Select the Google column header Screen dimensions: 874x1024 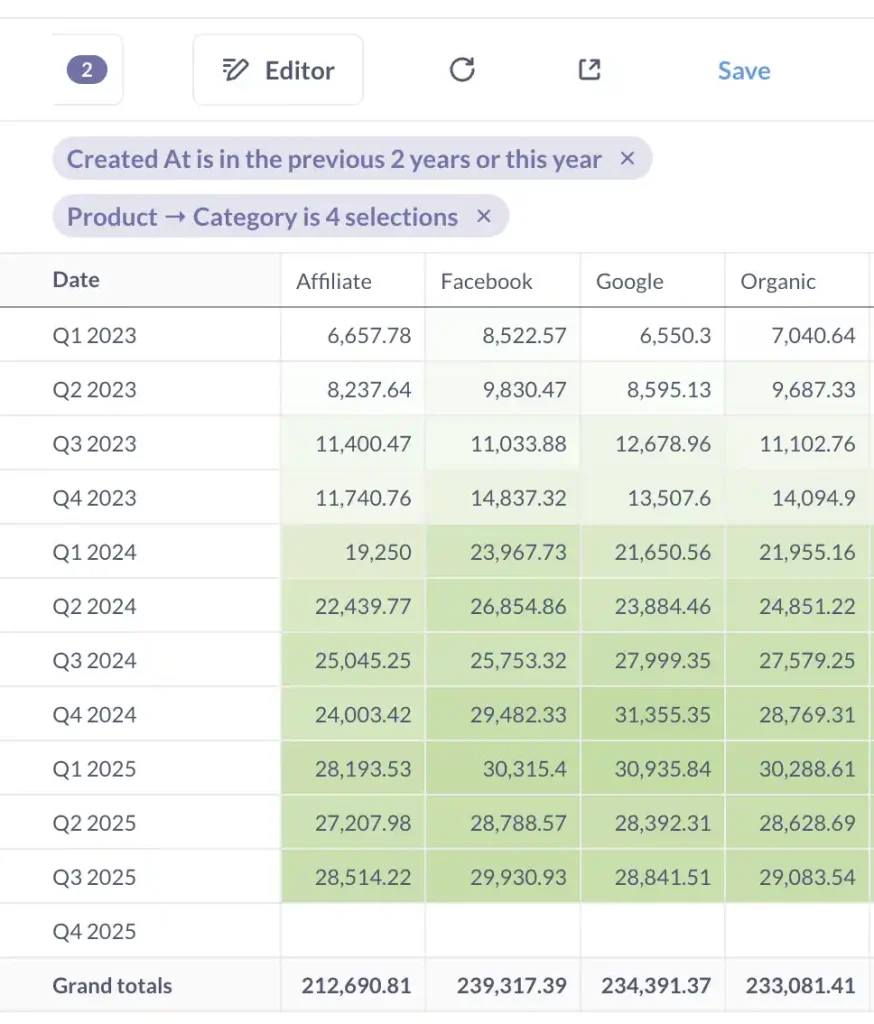click(x=630, y=282)
